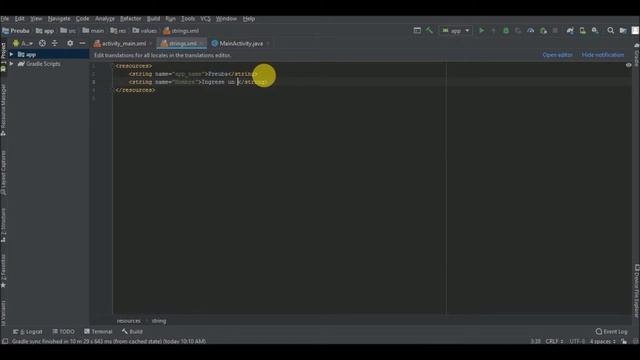Screen dimensions: 640x360
Task: Open the CRLF line separator selector
Action: (x=554, y=341)
